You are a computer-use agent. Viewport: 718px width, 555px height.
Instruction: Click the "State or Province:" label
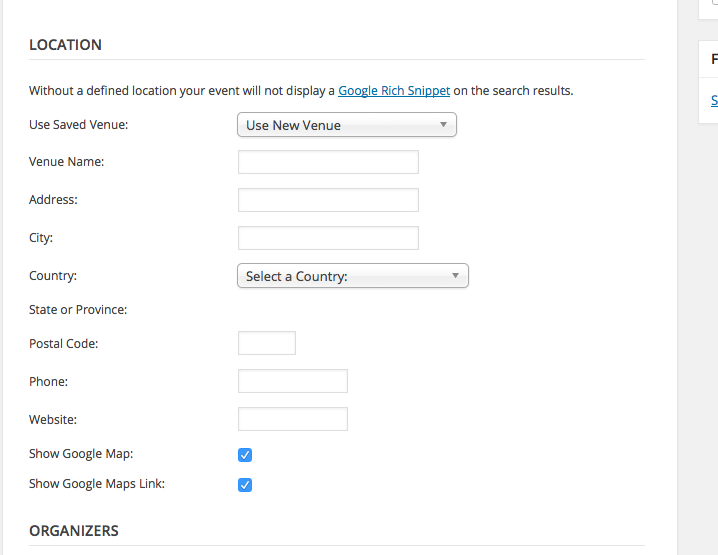click(78, 310)
